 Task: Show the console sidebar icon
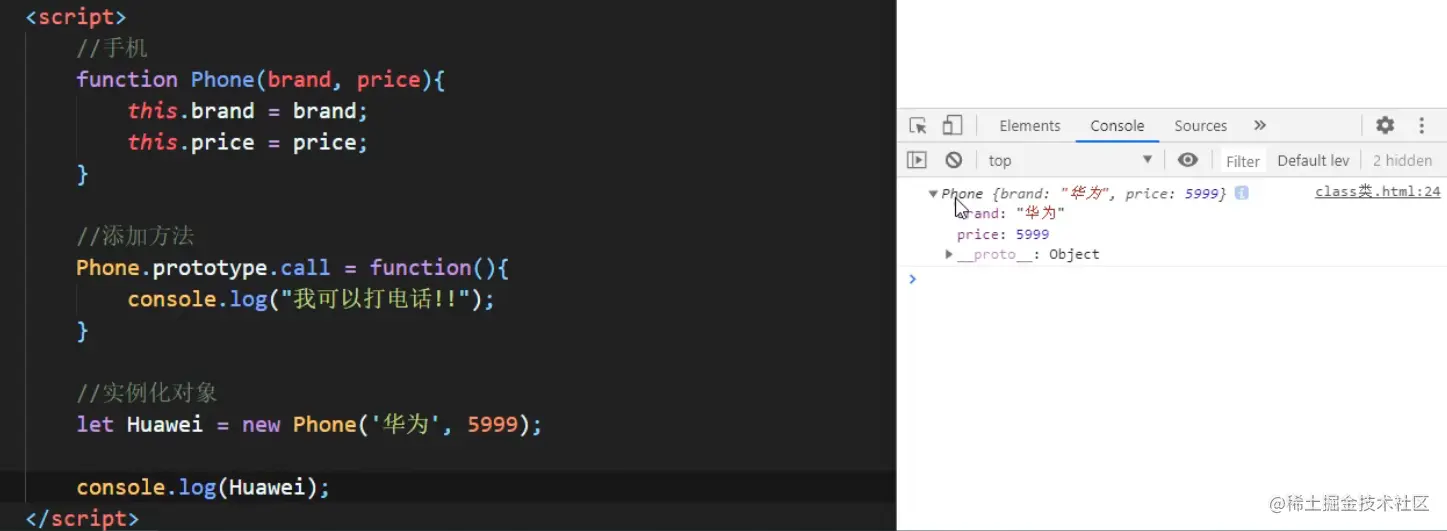click(917, 160)
